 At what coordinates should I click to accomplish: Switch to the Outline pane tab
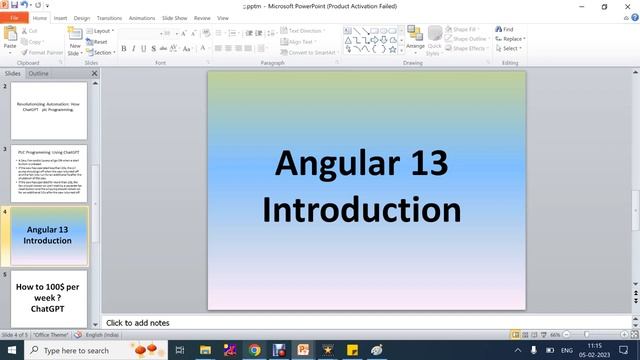38,73
